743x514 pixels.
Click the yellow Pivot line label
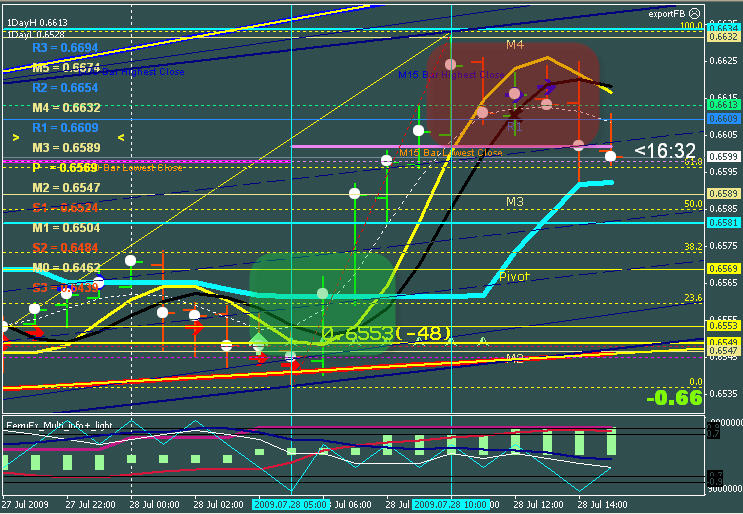(514, 276)
